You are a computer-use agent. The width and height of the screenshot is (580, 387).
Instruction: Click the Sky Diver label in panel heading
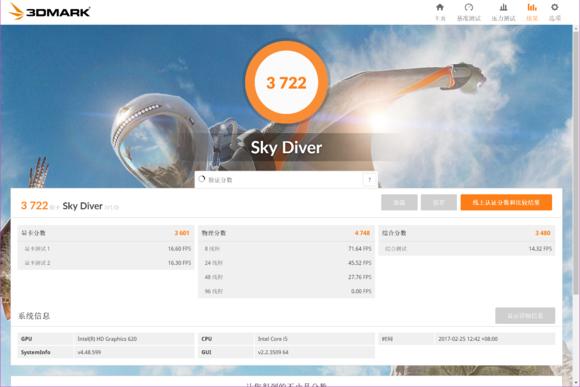82,206
